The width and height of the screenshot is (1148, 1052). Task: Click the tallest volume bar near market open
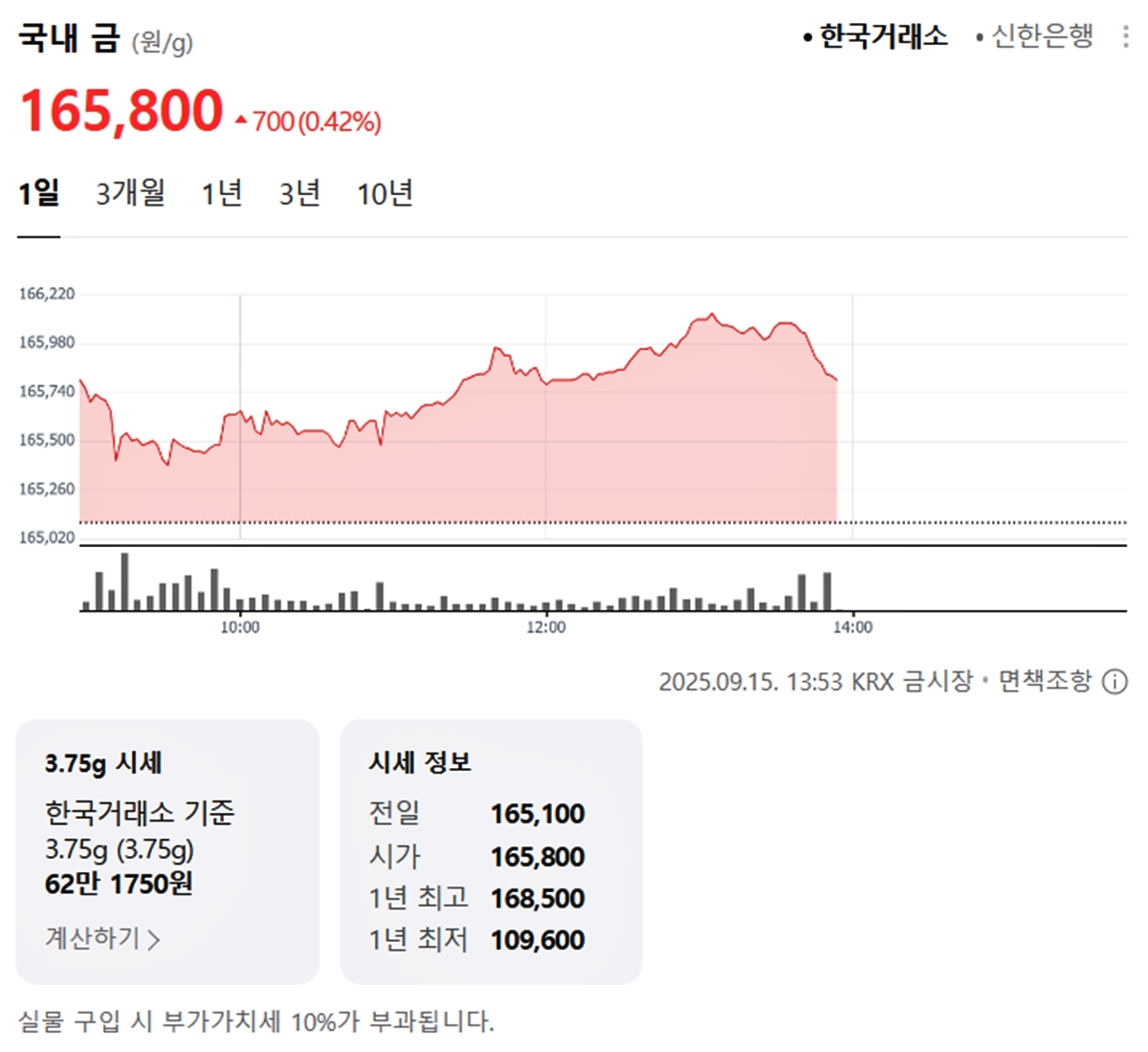(x=124, y=581)
